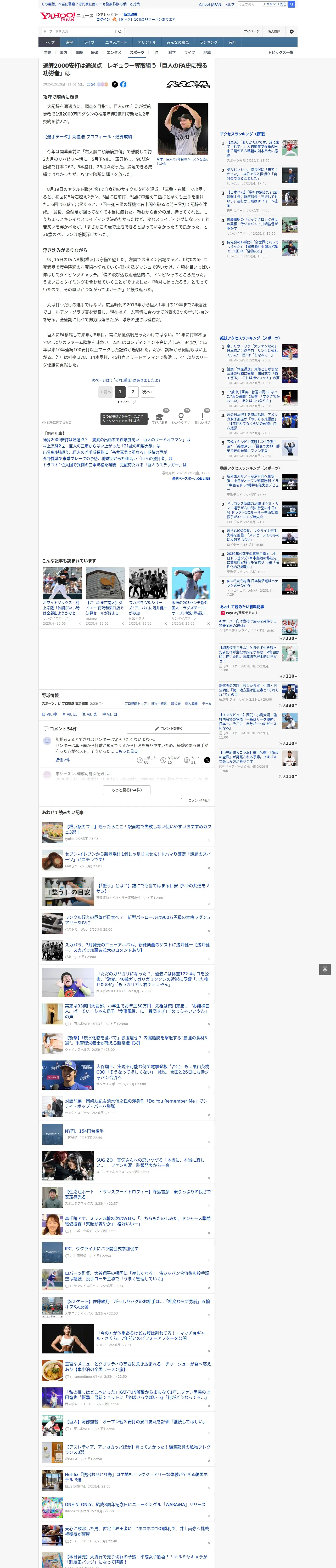
Task: Click the scroll-to-top arrow button
Action: click(x=324, y=969)
